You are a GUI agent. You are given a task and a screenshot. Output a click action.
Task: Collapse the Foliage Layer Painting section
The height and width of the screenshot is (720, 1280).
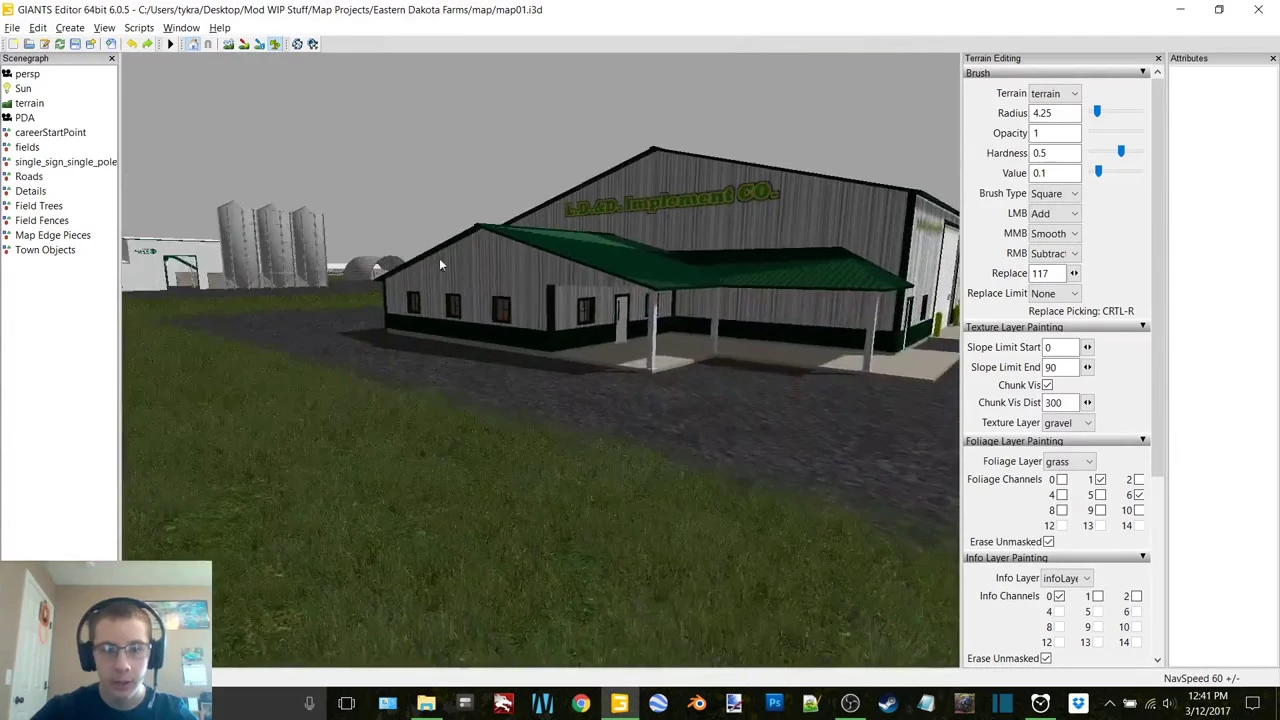point(1143,441)
